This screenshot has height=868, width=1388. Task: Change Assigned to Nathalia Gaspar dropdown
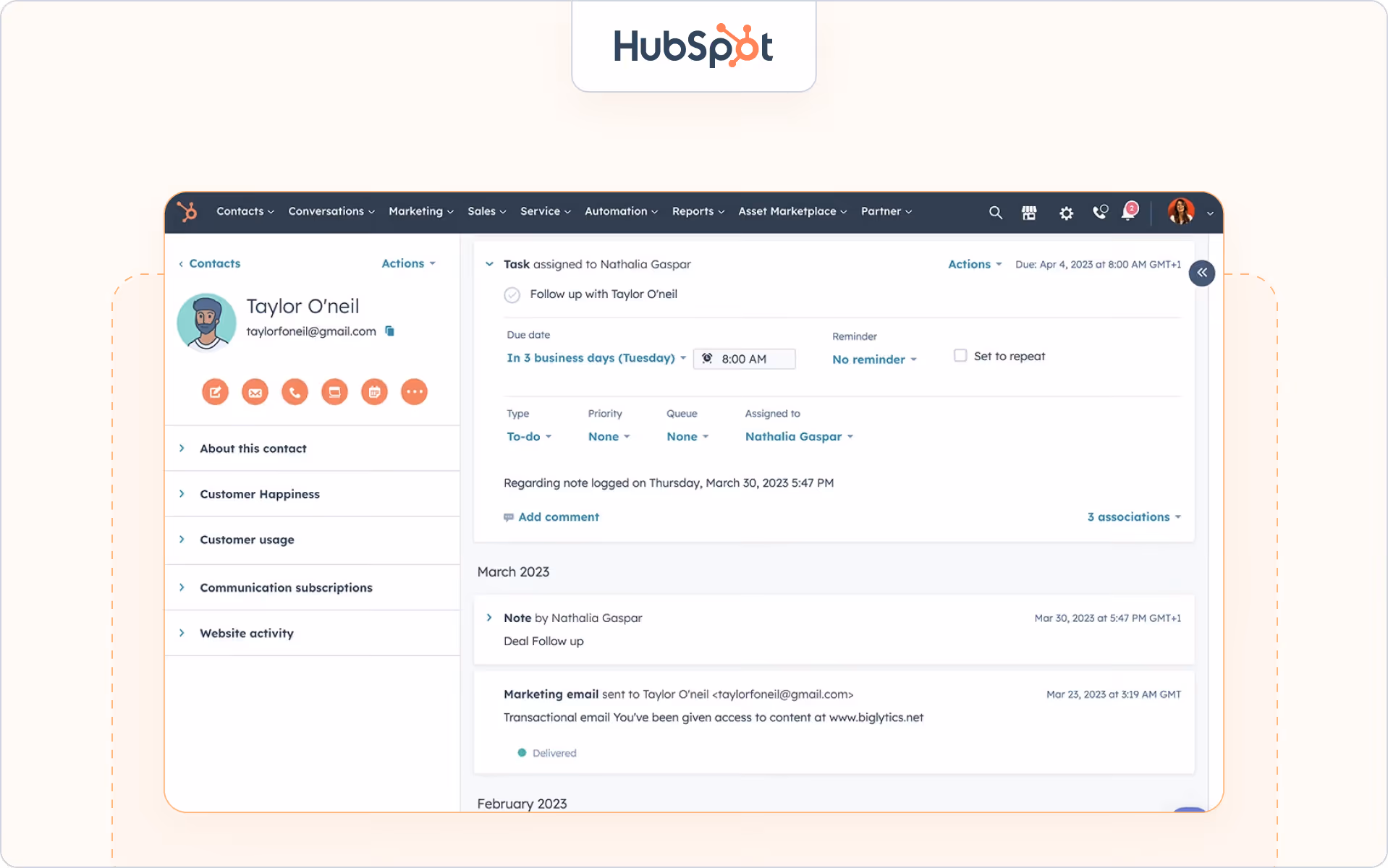pos(800,437)
